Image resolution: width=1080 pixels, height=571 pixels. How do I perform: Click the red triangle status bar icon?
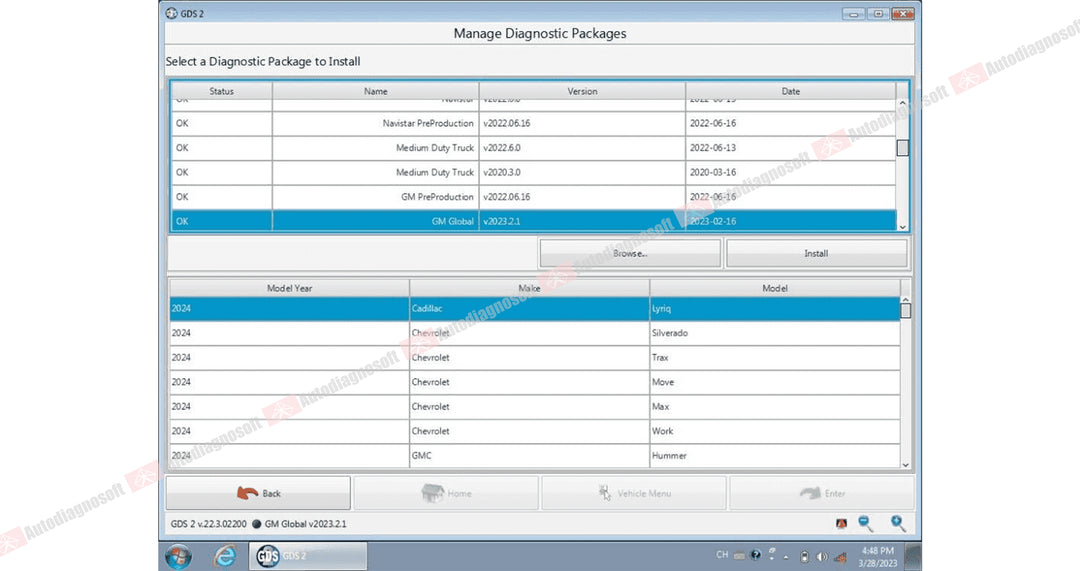coord(841,524)
